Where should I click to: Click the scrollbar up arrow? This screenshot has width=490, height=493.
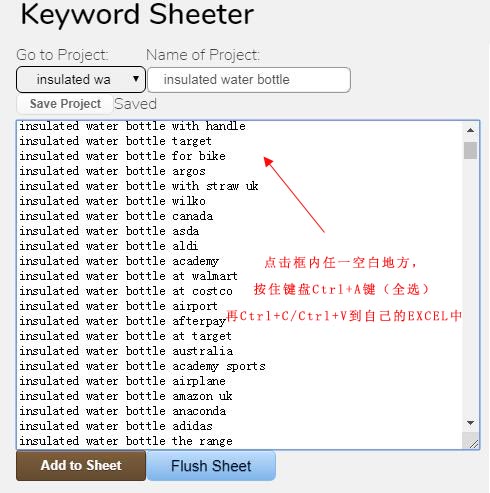pos(470,130)
